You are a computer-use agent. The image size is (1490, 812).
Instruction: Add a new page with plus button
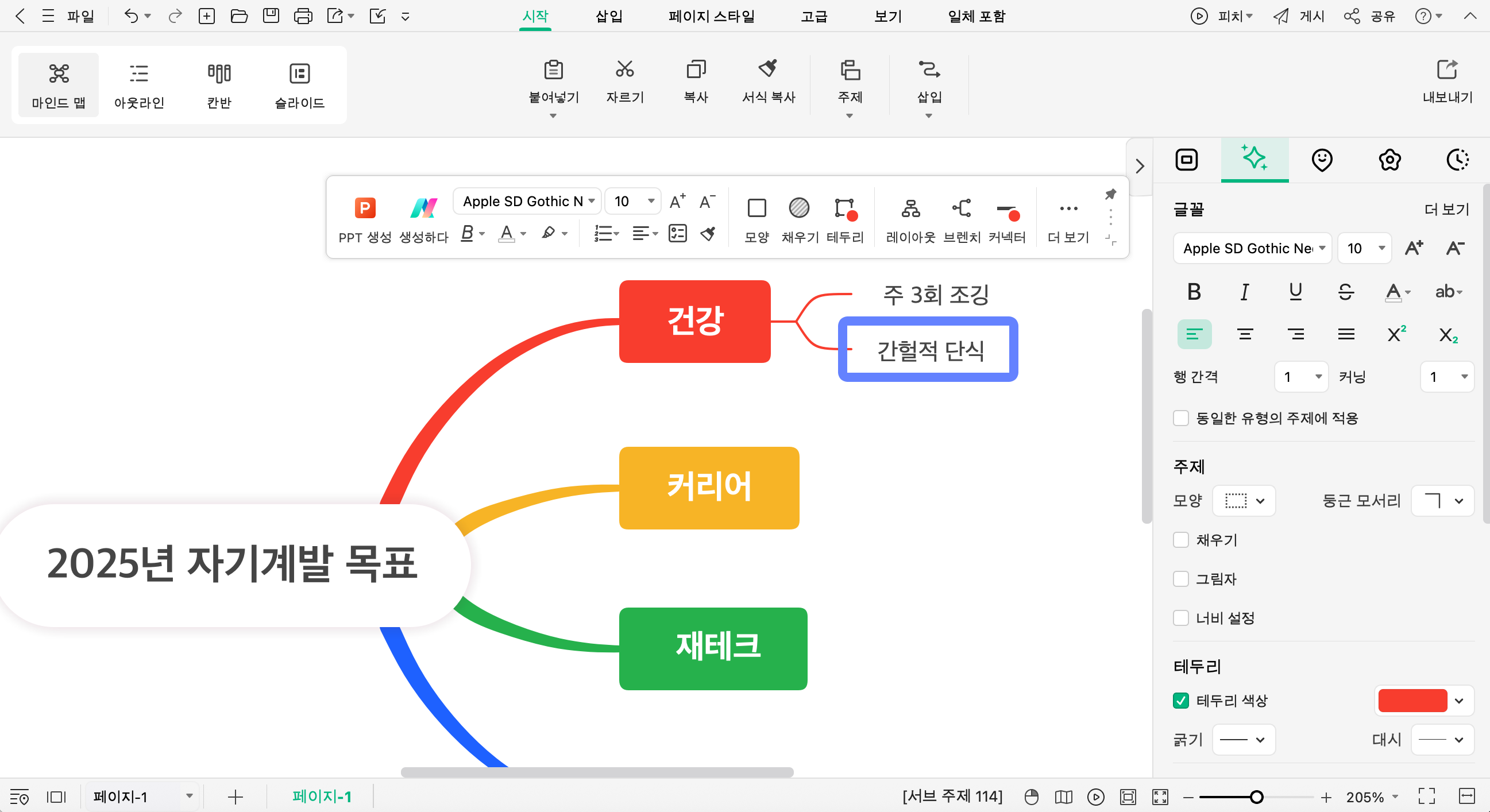point(235,797)
